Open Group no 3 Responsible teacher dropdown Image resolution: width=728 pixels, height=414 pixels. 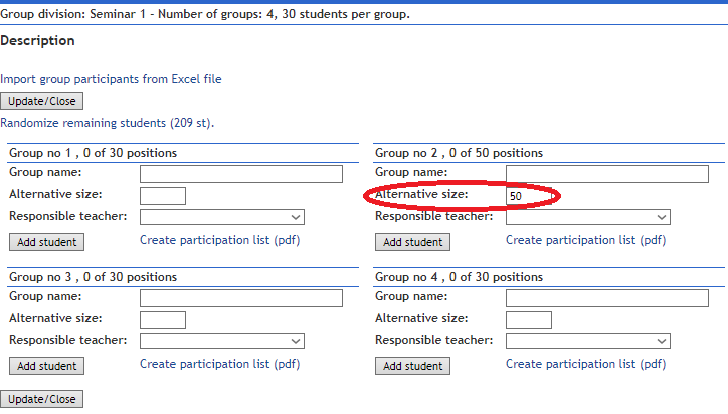coord(222,341)
